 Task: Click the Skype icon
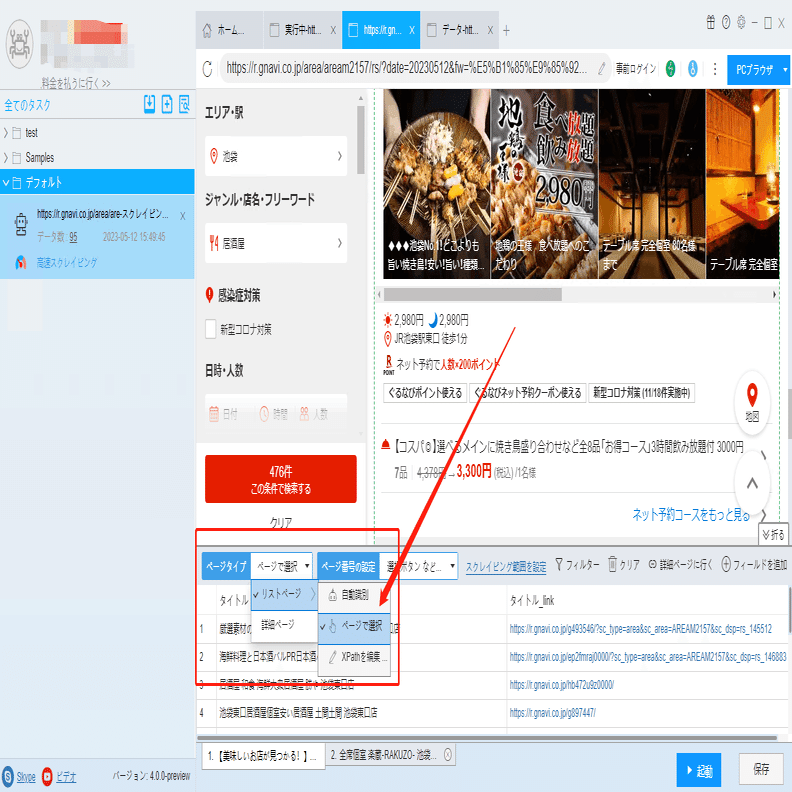(8, 775)
